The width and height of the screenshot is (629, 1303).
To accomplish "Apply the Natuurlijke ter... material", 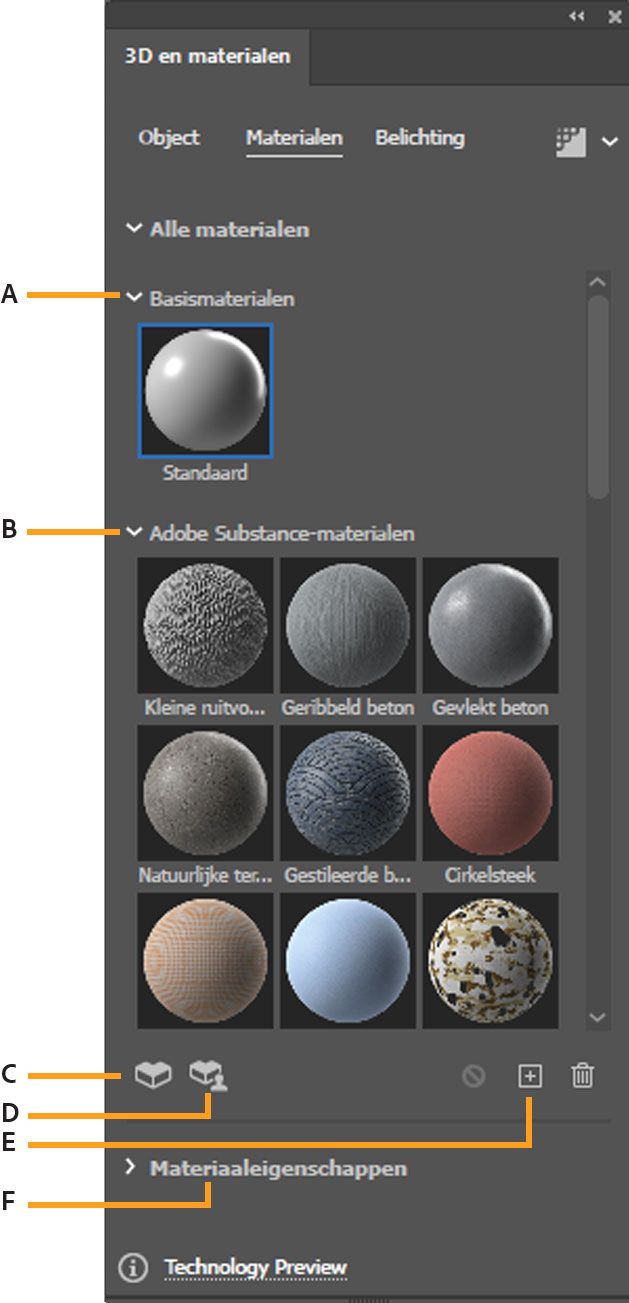I will [205, 792].
